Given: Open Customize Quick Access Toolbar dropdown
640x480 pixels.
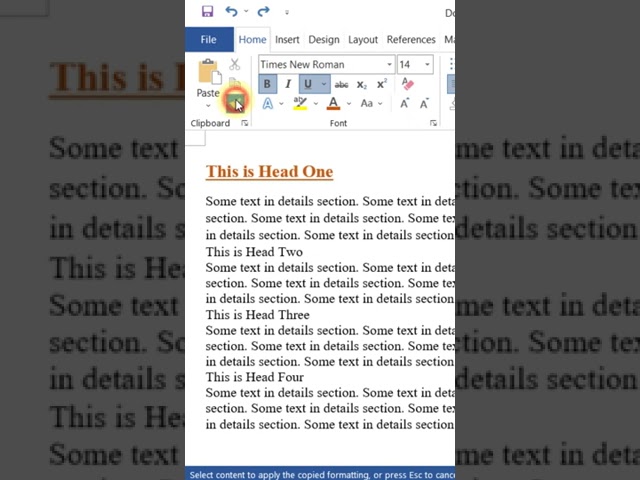Looking at the screenshot, I should click(287, 12).
